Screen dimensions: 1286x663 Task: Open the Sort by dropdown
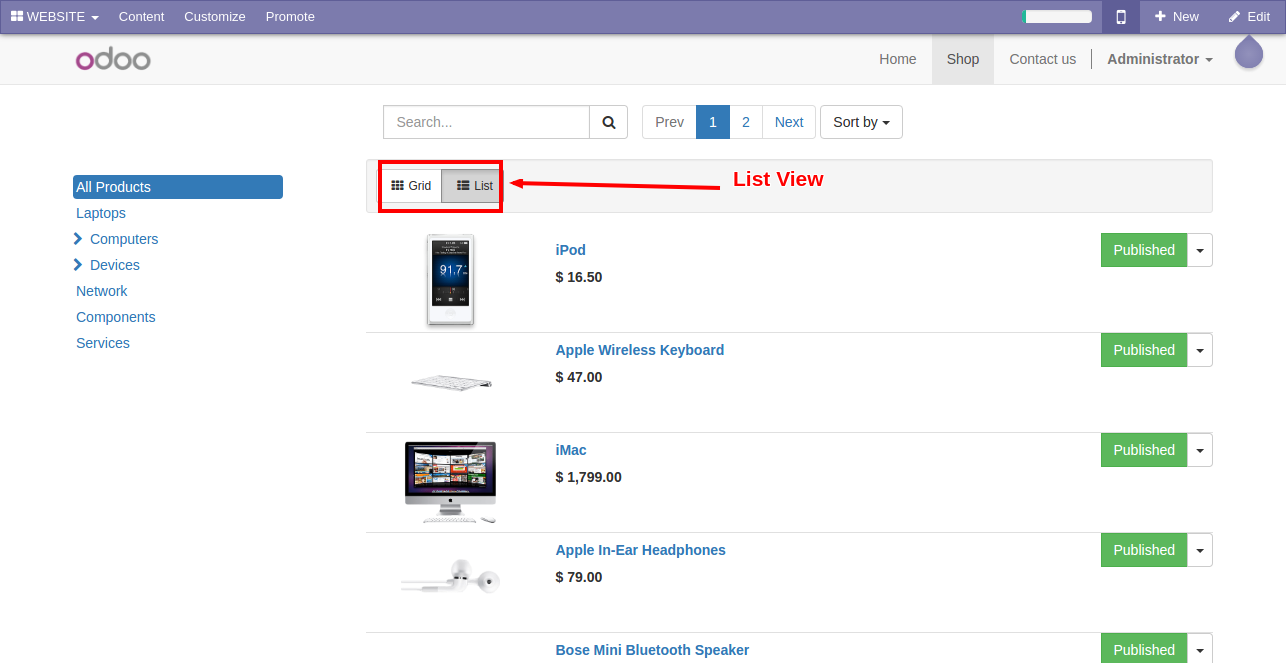(861, 122)
